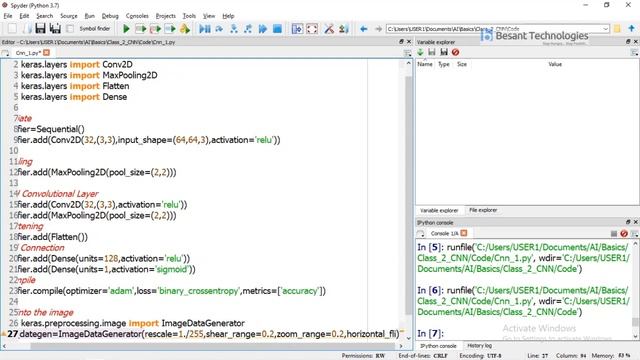Run the file with green play icon
Image resolution: width=640 pixels, height=360 pixels.
[126, 29]
